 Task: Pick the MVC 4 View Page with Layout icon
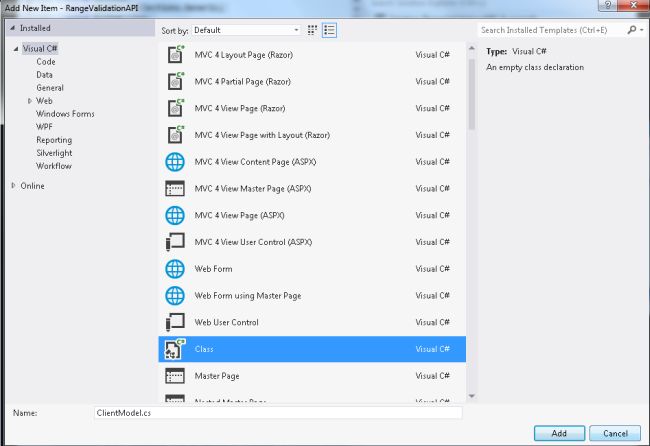(x=175, y=135)
